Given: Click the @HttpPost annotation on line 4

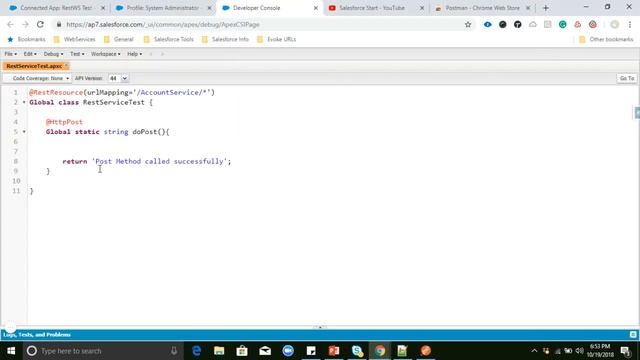Looking at the screenshot, I should [64, 122].
